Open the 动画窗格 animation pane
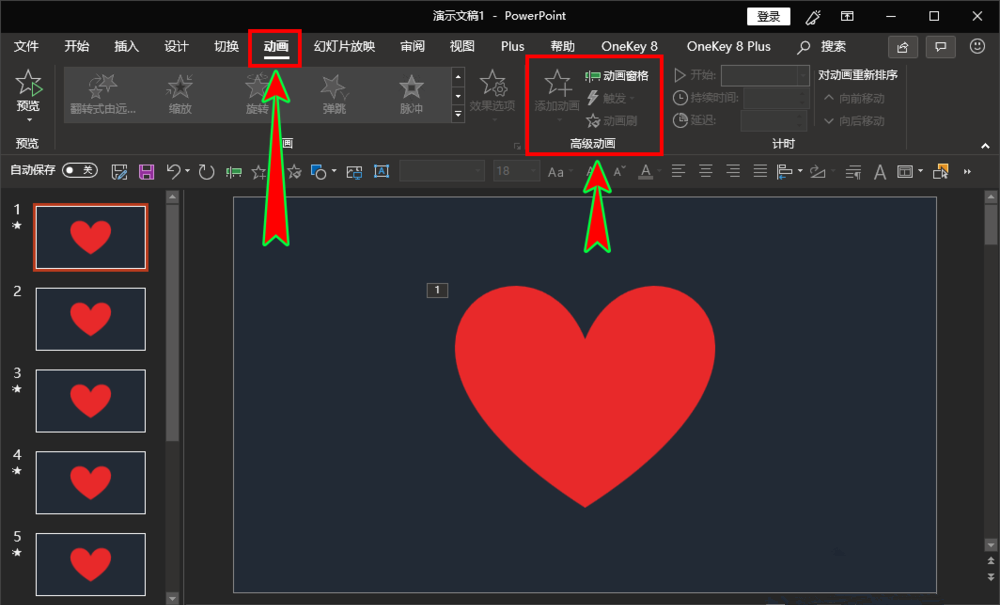 pos(617,76)
